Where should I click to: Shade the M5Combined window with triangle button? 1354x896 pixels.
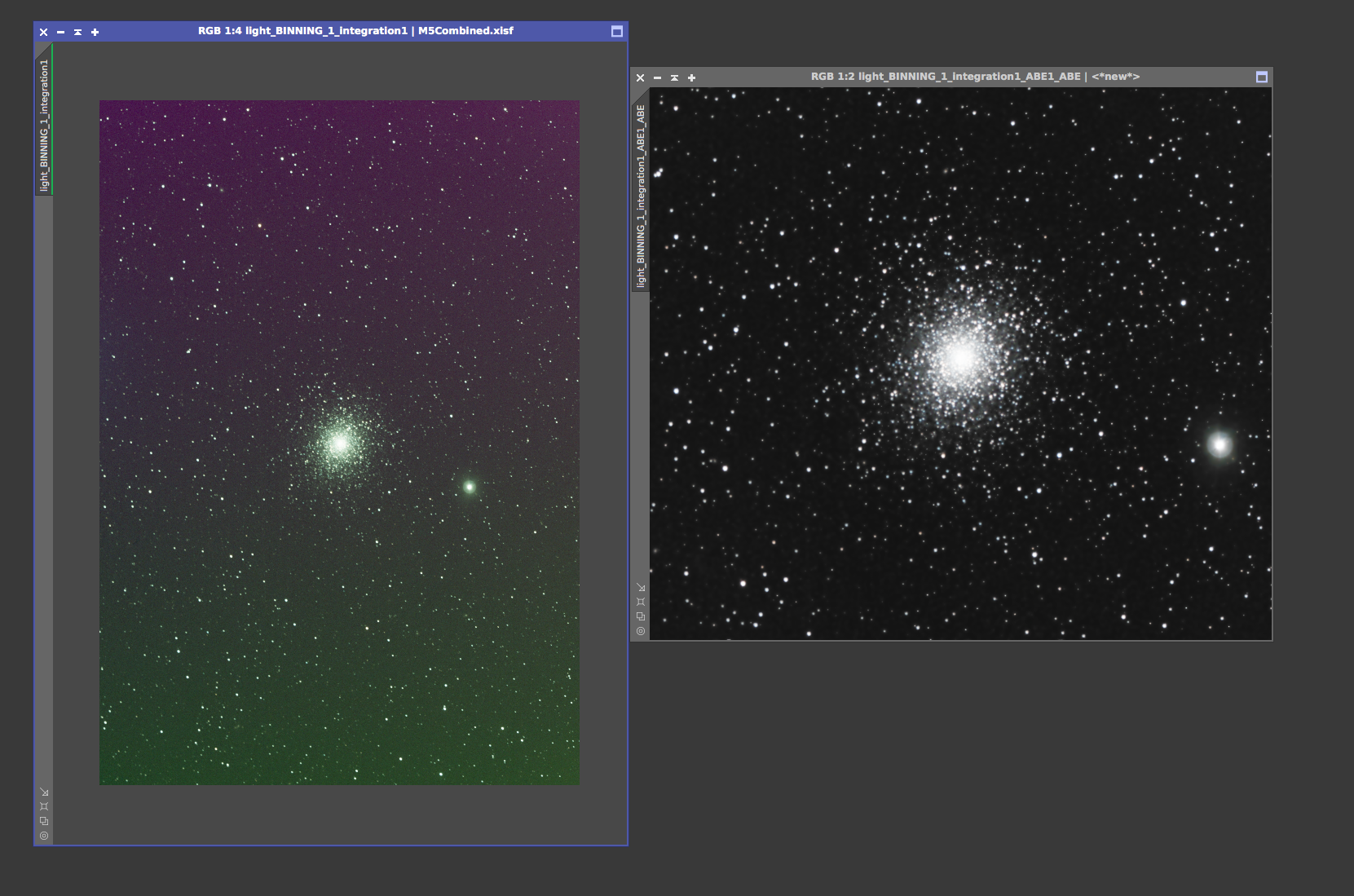tap(77, 33)
